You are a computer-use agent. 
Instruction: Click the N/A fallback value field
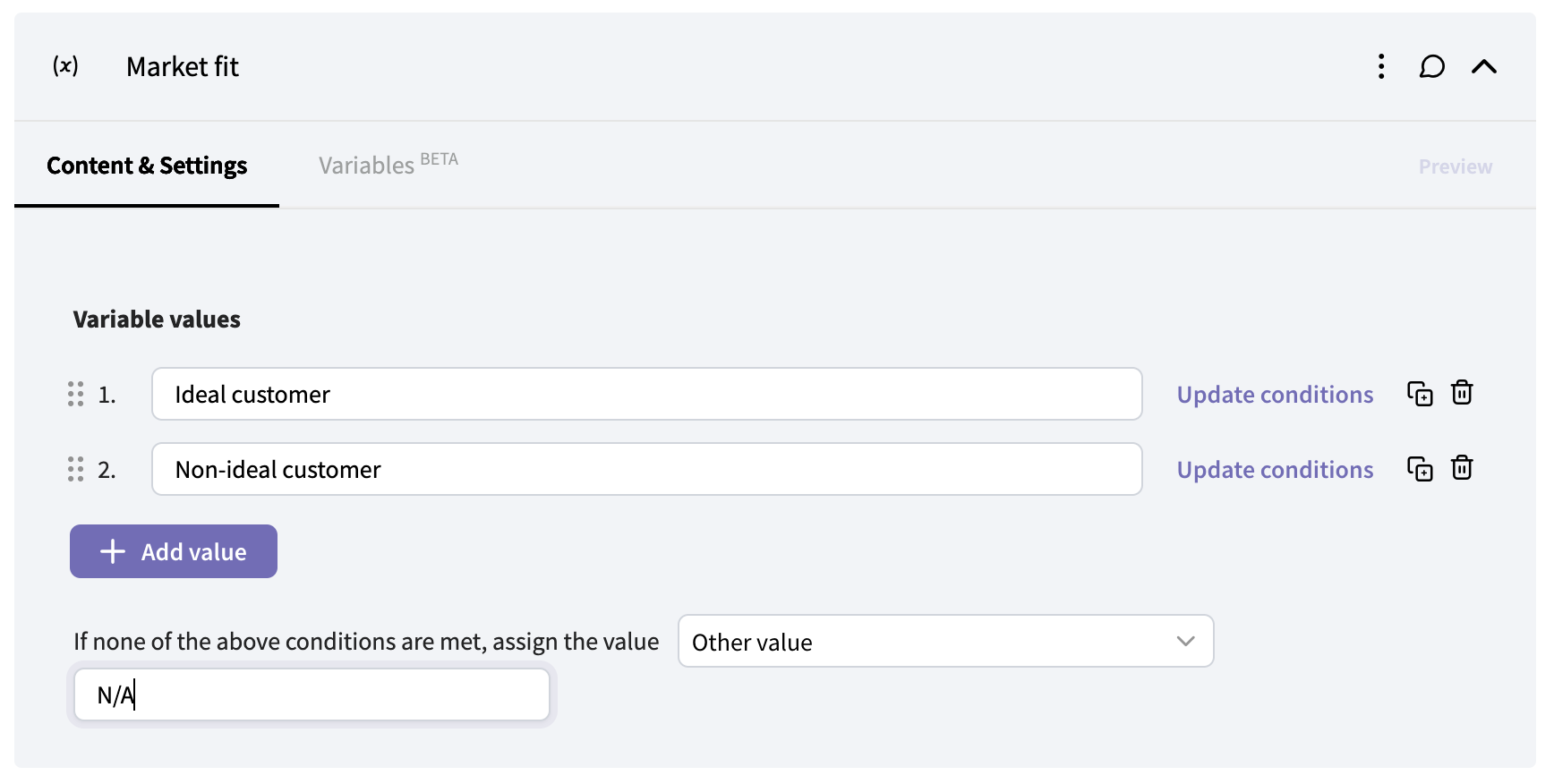(x=312, y=695)
